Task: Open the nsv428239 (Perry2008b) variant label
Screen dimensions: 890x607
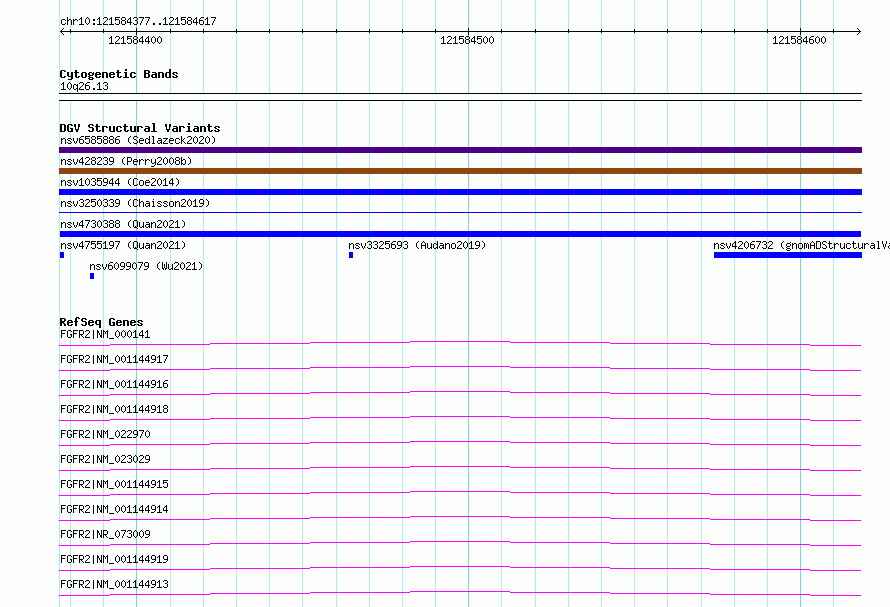Action: point(126,161)
